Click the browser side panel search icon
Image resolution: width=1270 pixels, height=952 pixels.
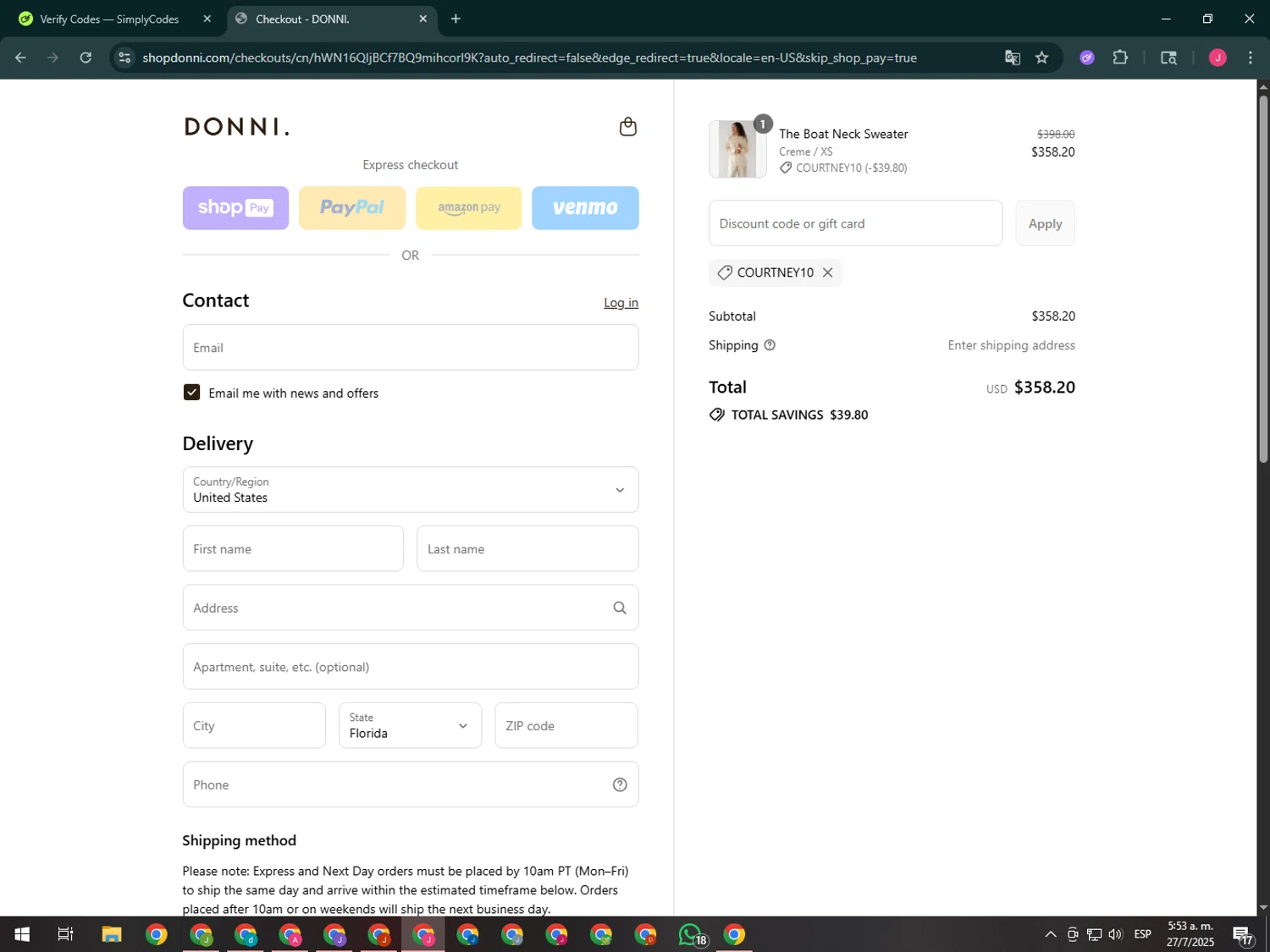pos(1168,58)
